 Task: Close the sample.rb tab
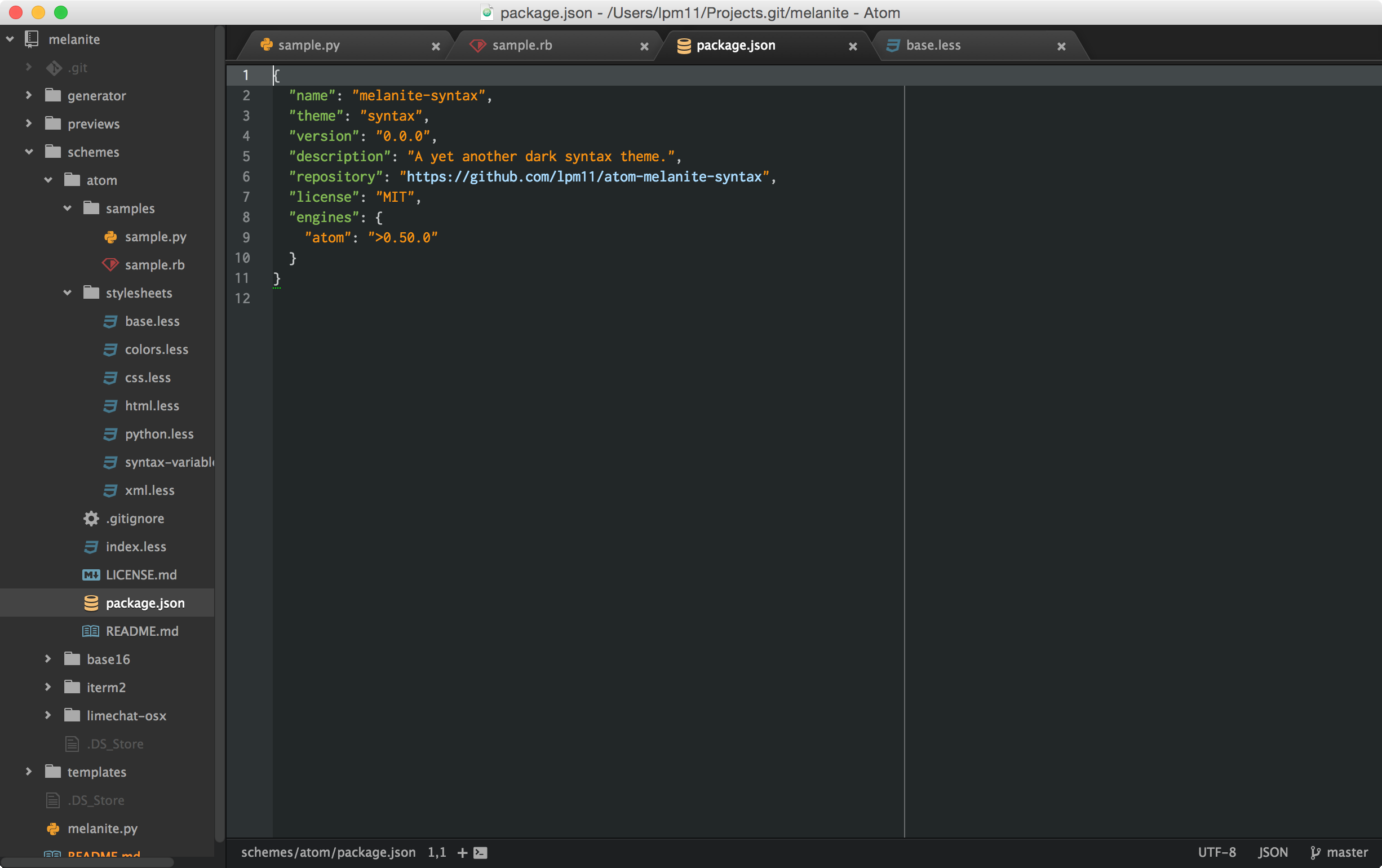[x=644, y=46]
